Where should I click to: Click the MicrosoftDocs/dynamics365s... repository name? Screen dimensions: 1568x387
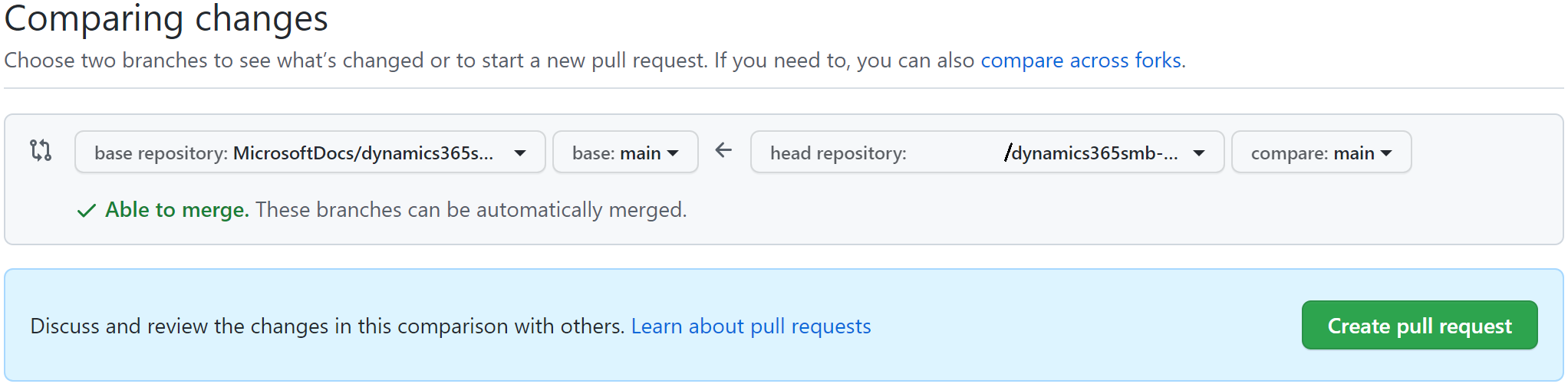click(363, 153)
